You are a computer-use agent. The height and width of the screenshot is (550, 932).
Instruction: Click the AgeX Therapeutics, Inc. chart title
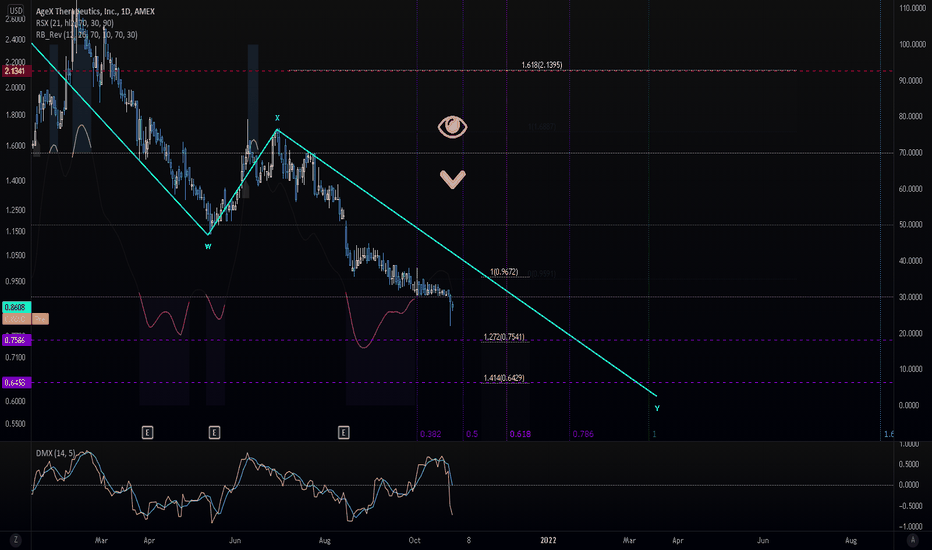point(95,11)
